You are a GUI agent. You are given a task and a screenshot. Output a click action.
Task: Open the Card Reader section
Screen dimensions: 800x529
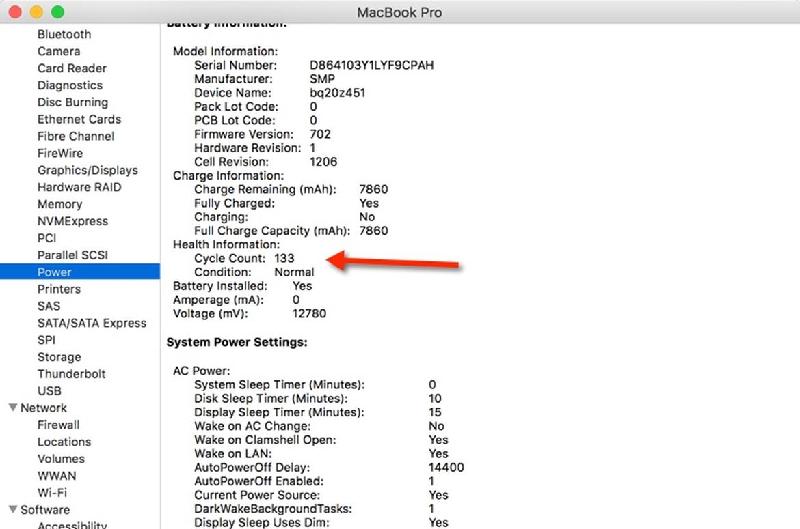tap(72, 68)
